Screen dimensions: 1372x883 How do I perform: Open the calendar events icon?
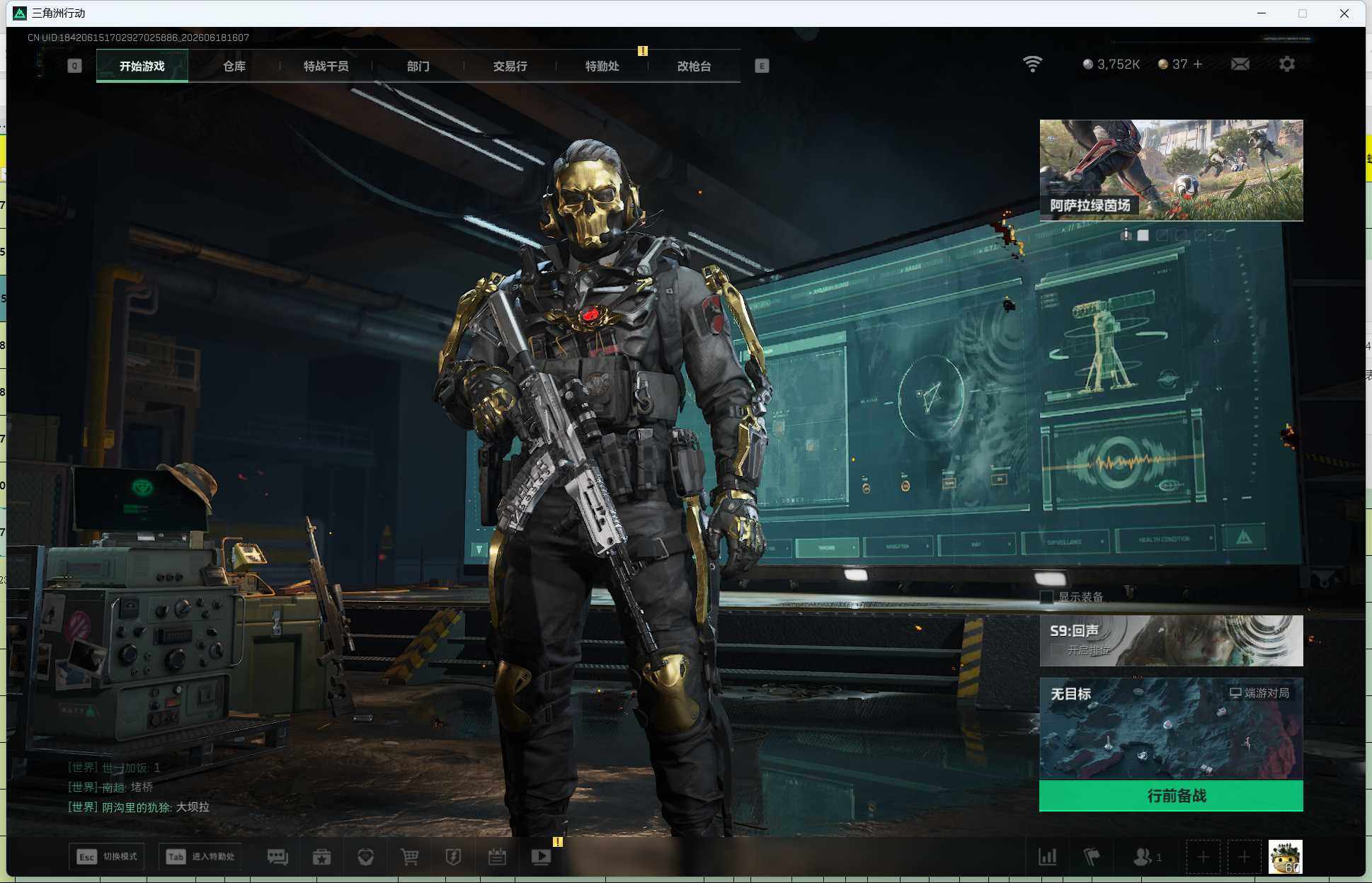[497, 857]
